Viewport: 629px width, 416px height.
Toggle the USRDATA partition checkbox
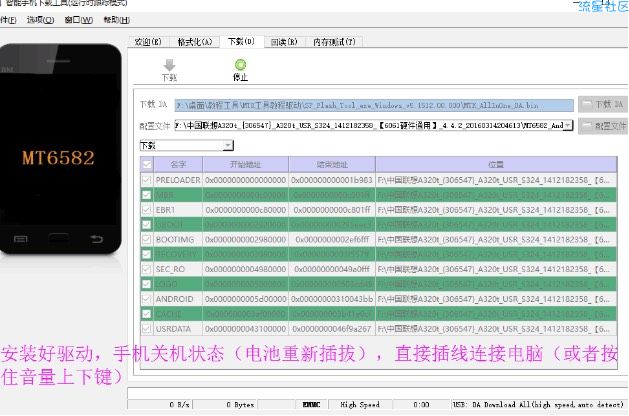click(x=146, y=329)
